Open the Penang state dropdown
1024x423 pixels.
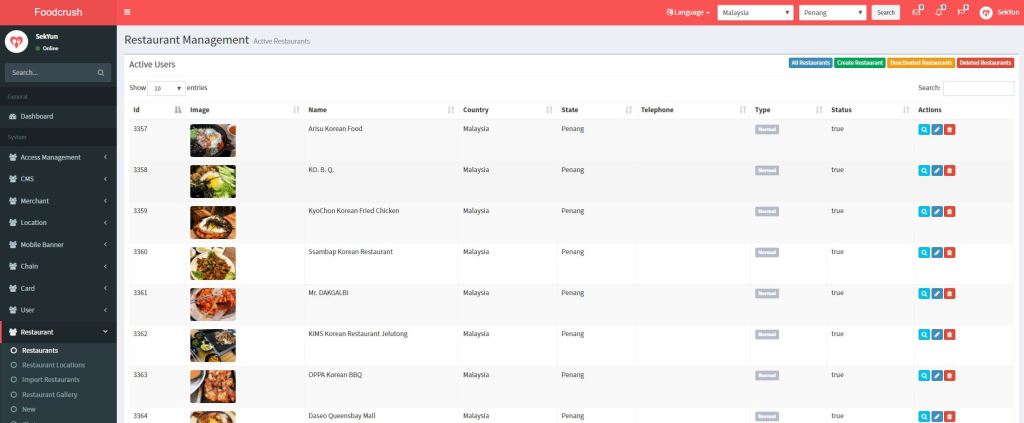(832, 12)
